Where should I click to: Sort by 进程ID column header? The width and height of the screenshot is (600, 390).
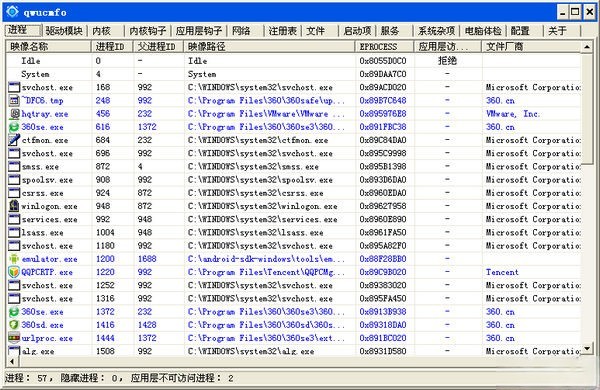point(112,47)
